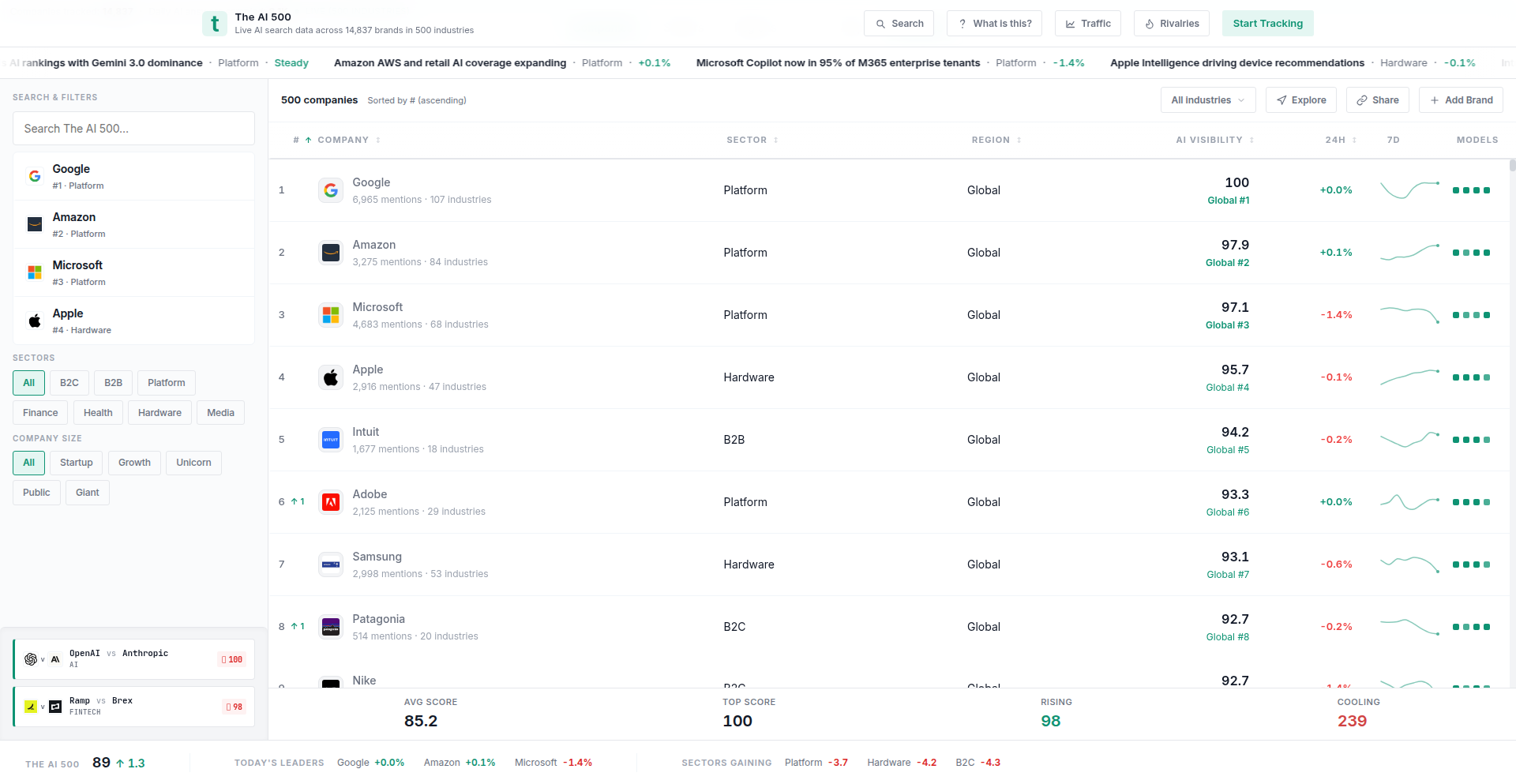Viewport: 1516px width, 784px height.
Task: Focus the Search The AI 500 field
Action: click(133, 129)
